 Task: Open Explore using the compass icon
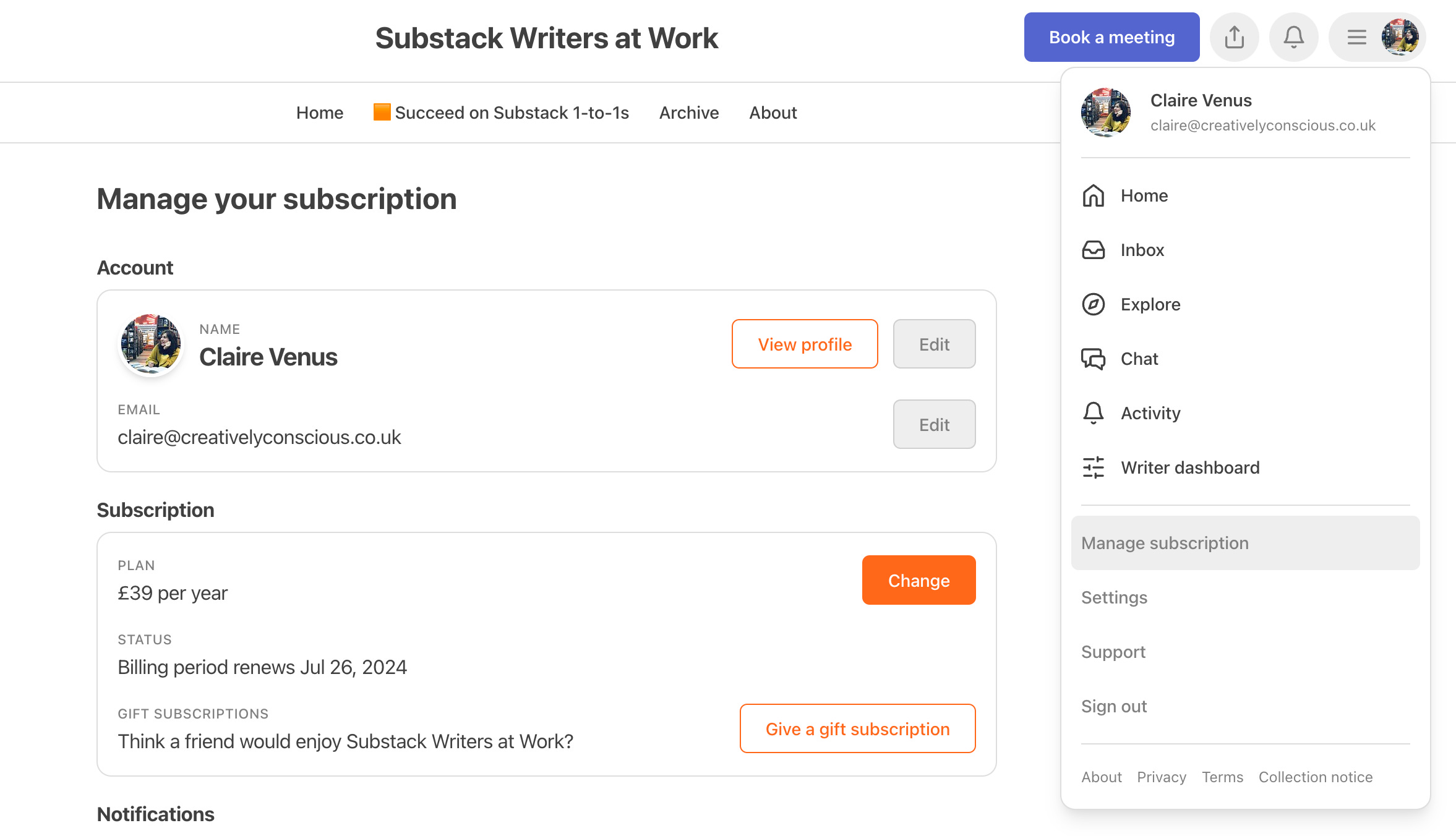(1094, 304)
